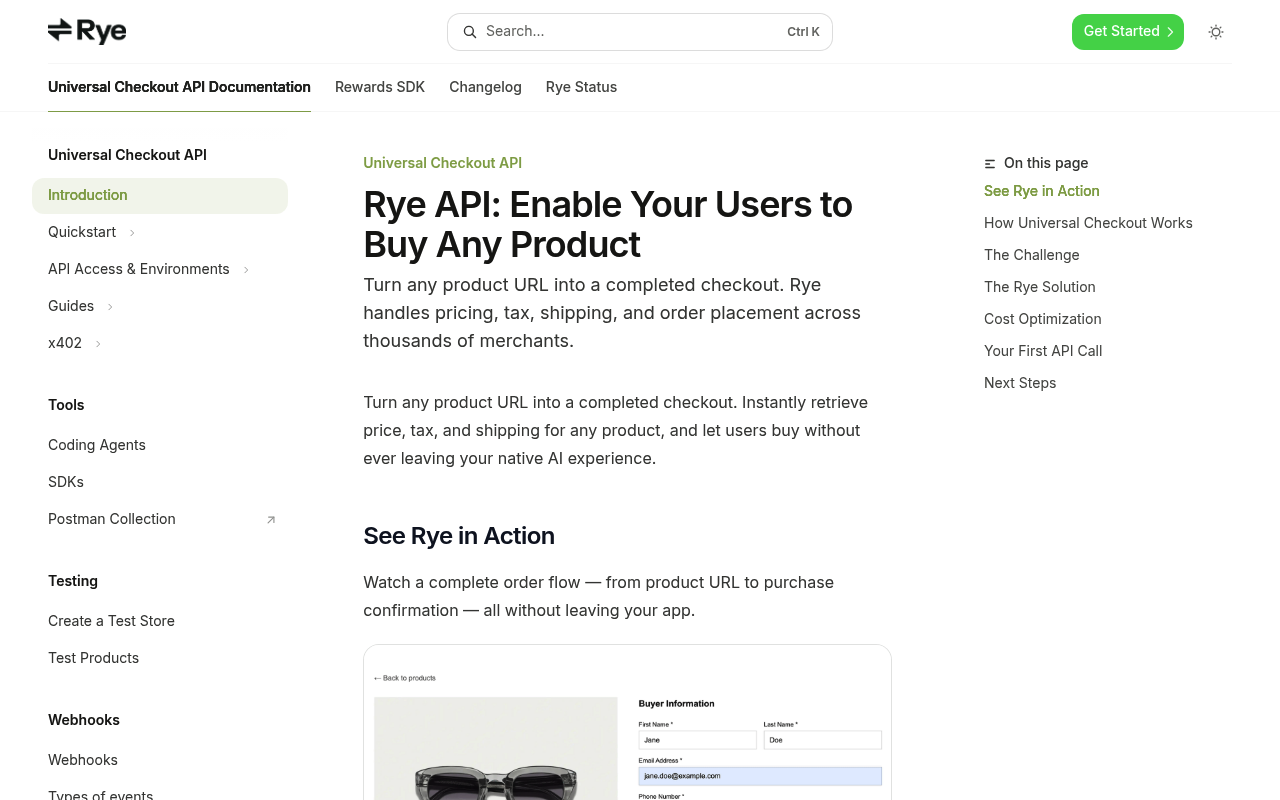This screenshot has height=800, width=1280.
Task: Click the order flow demo video thumbnail
Action: (627, 722)
